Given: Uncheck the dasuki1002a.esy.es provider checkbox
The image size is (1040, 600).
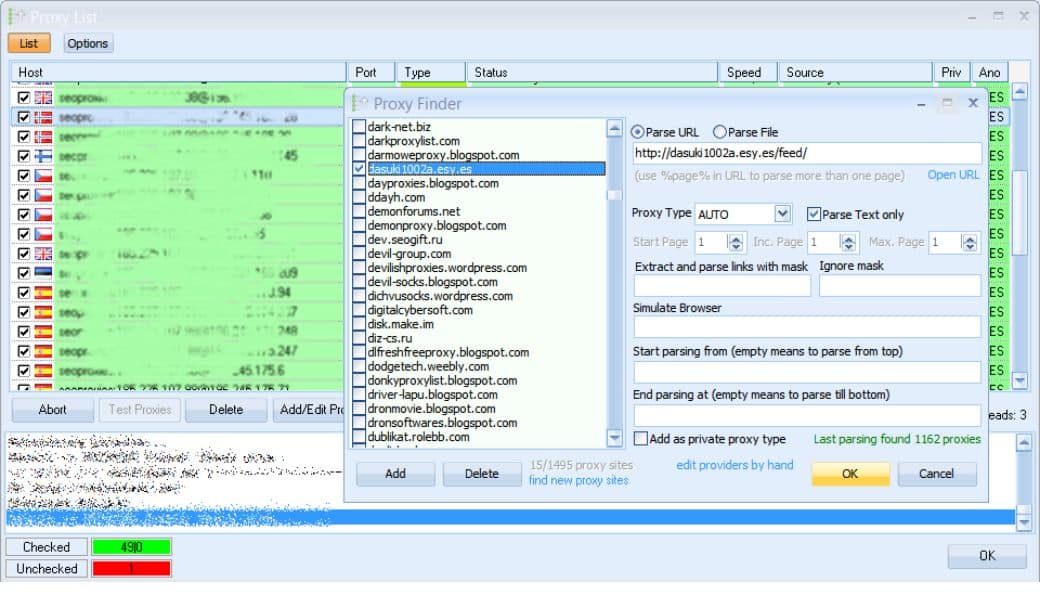Looking at the screenshot, I should tap(359, 168).
